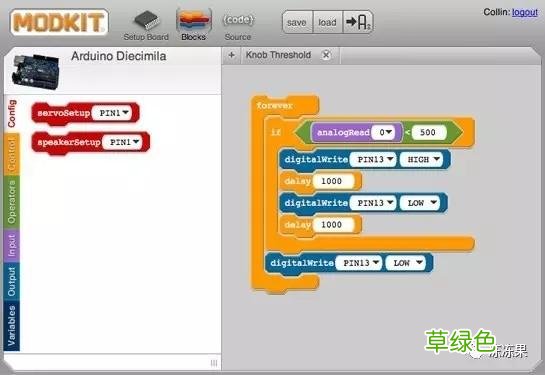The width and height of the screenshot is (545, 375).
Task: Load a saved project
Action: (x=327, y=23)
